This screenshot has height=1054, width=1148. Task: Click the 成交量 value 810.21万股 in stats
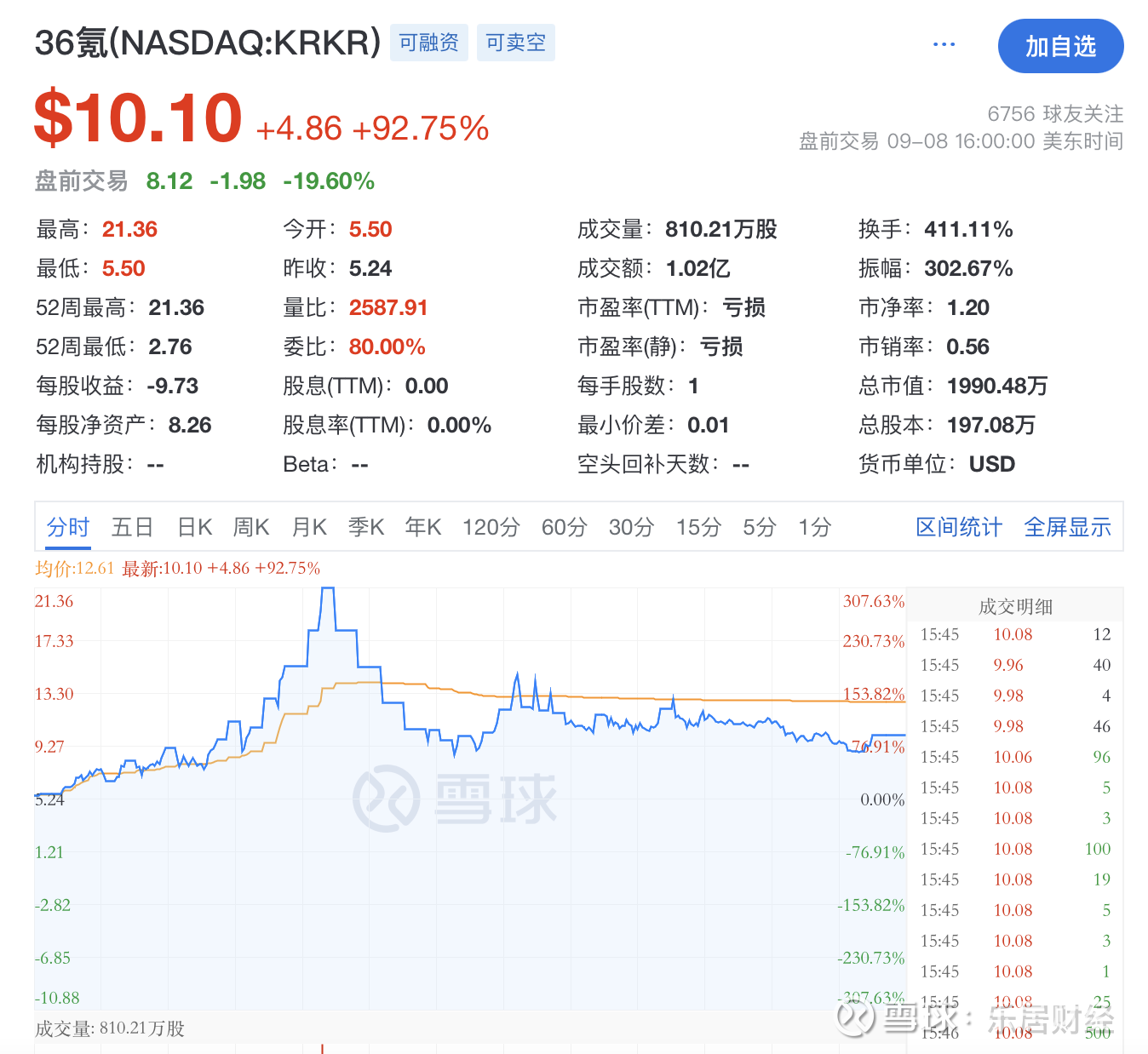(721, 229)
